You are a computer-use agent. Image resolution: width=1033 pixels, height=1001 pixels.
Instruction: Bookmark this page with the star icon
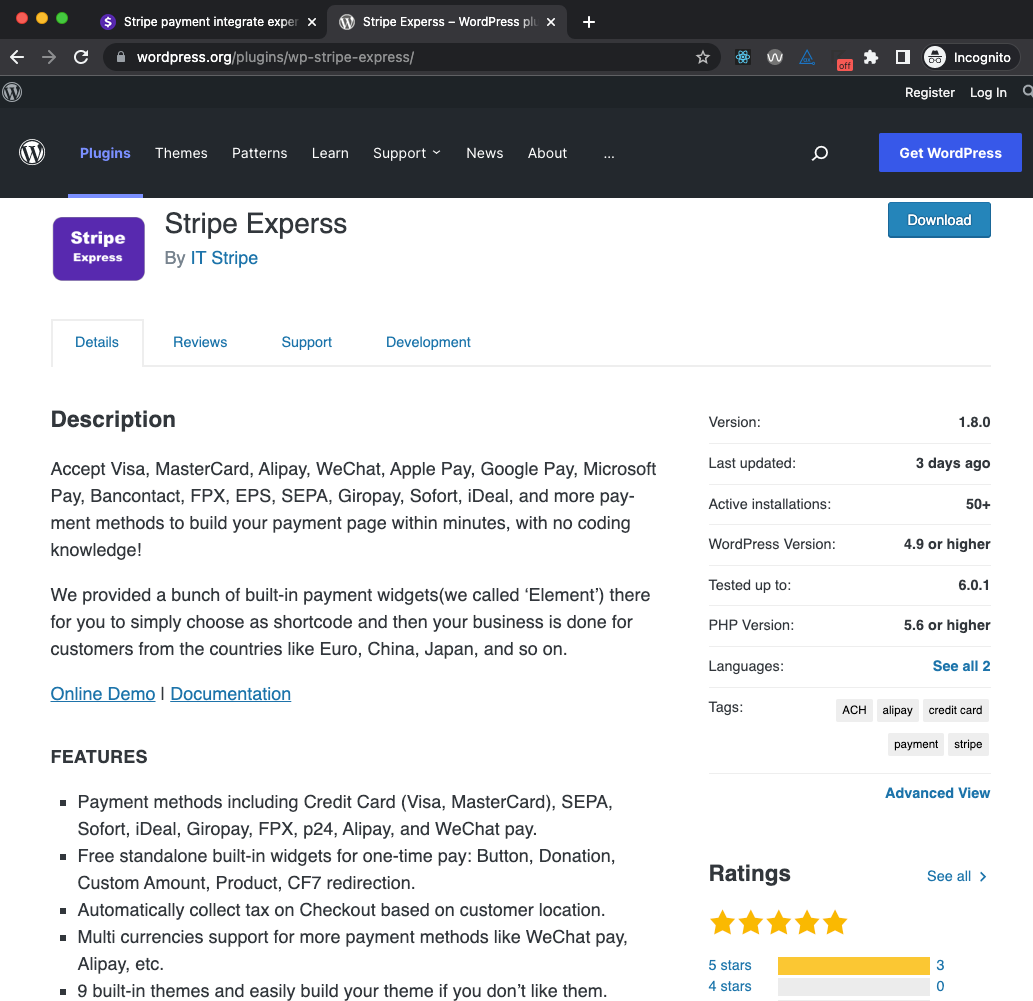coord(703,57)
